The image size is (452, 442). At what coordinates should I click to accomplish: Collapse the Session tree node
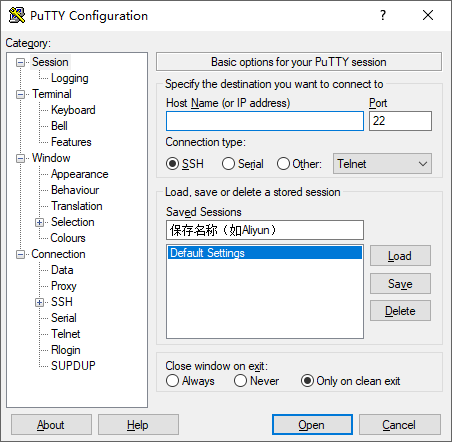pyautogui.click(x=21, y=62)
